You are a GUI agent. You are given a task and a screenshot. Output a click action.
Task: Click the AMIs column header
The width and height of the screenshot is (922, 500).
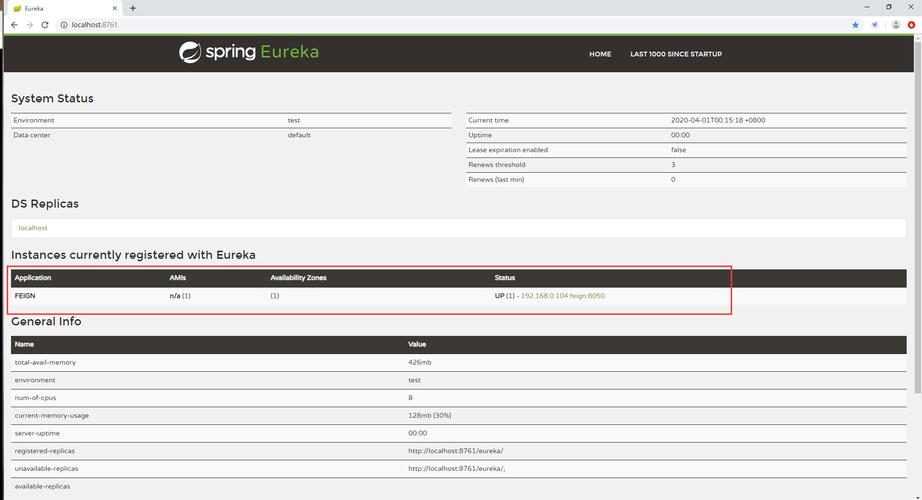[178, 278]
